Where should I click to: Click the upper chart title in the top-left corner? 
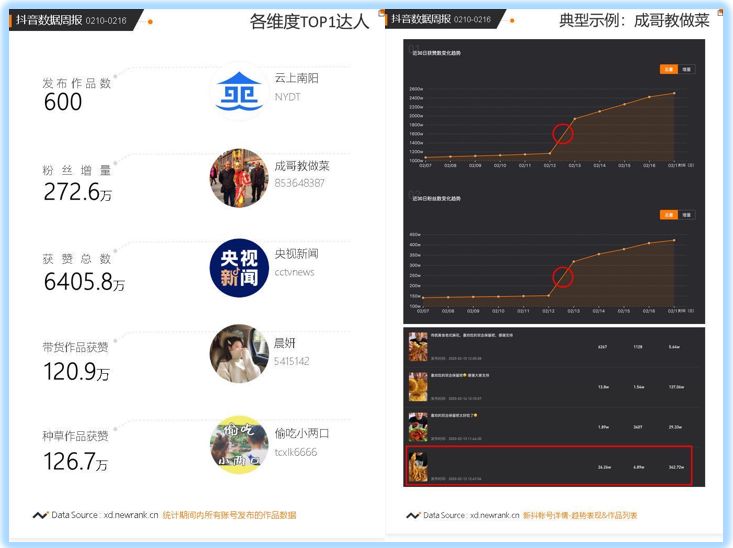coord(436,53)
